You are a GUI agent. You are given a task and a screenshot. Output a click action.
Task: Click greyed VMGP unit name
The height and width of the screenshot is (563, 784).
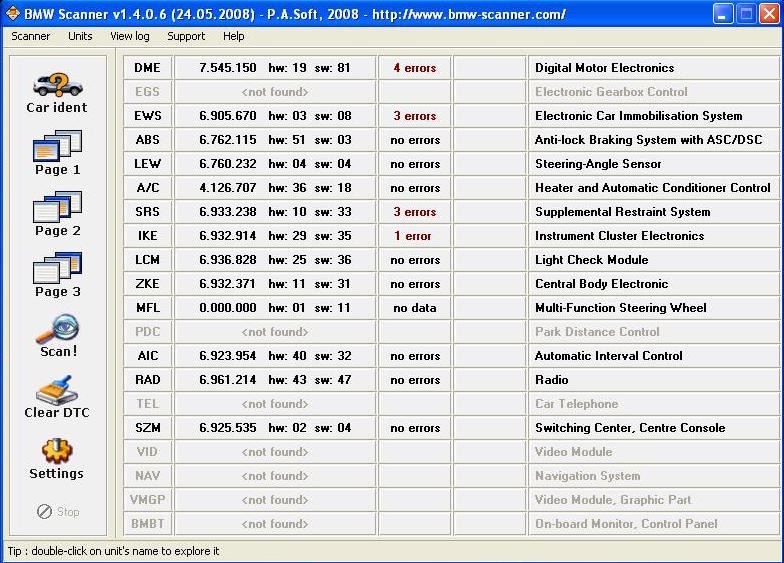click(148, 500)
